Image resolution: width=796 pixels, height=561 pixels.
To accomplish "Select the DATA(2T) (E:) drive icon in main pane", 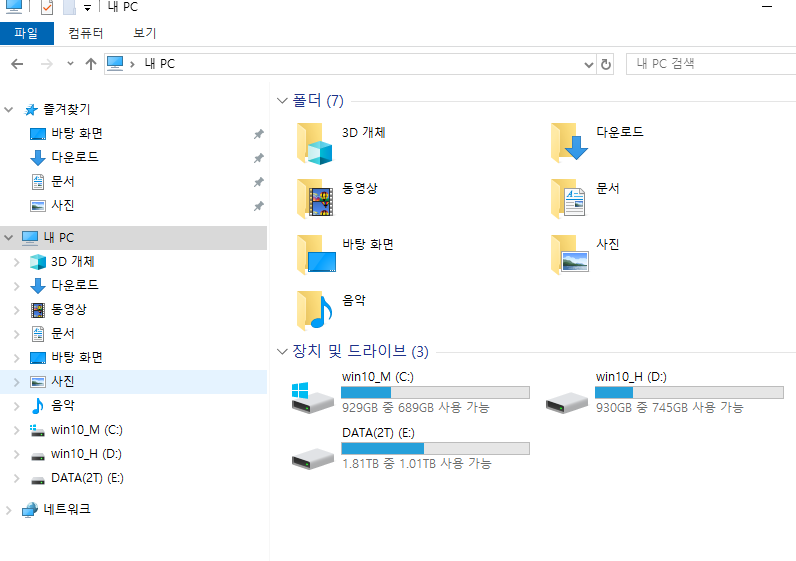I will [313, 458].
